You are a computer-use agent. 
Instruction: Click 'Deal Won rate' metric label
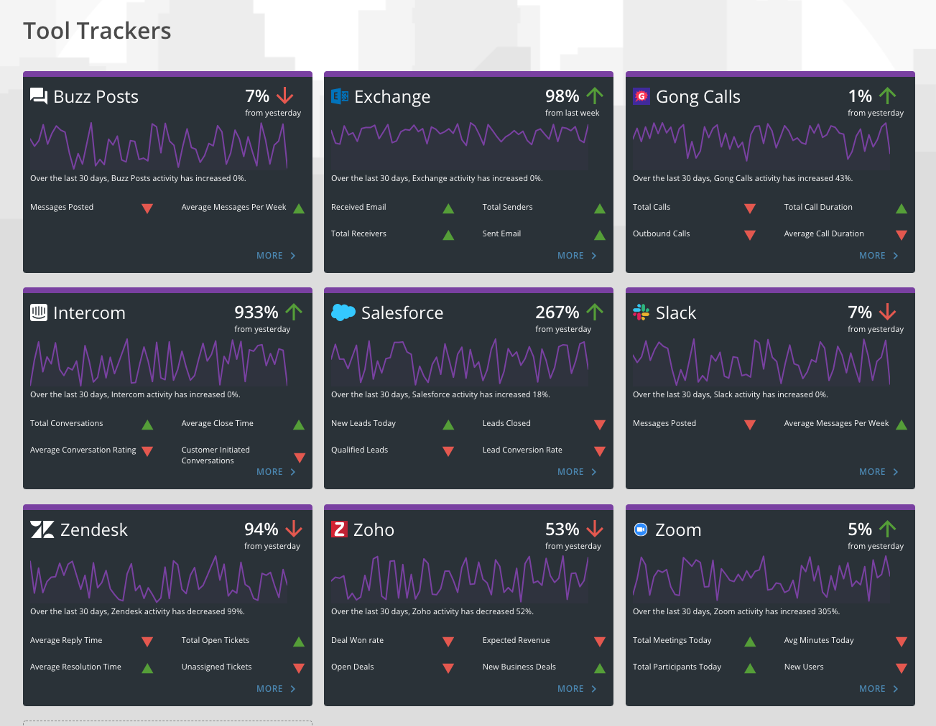[358, 640]
